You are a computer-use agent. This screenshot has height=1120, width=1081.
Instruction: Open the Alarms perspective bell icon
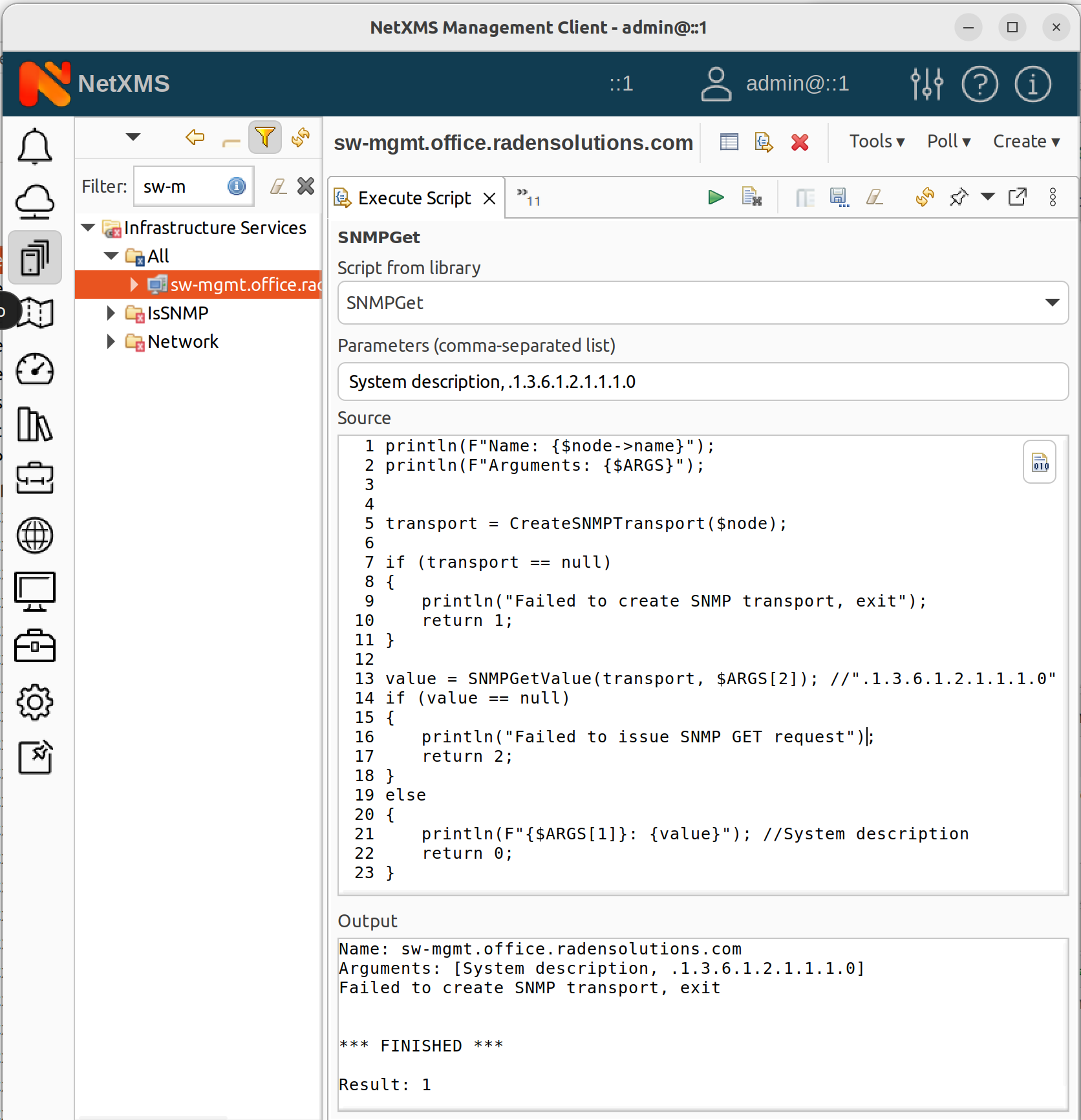(35, 146)
